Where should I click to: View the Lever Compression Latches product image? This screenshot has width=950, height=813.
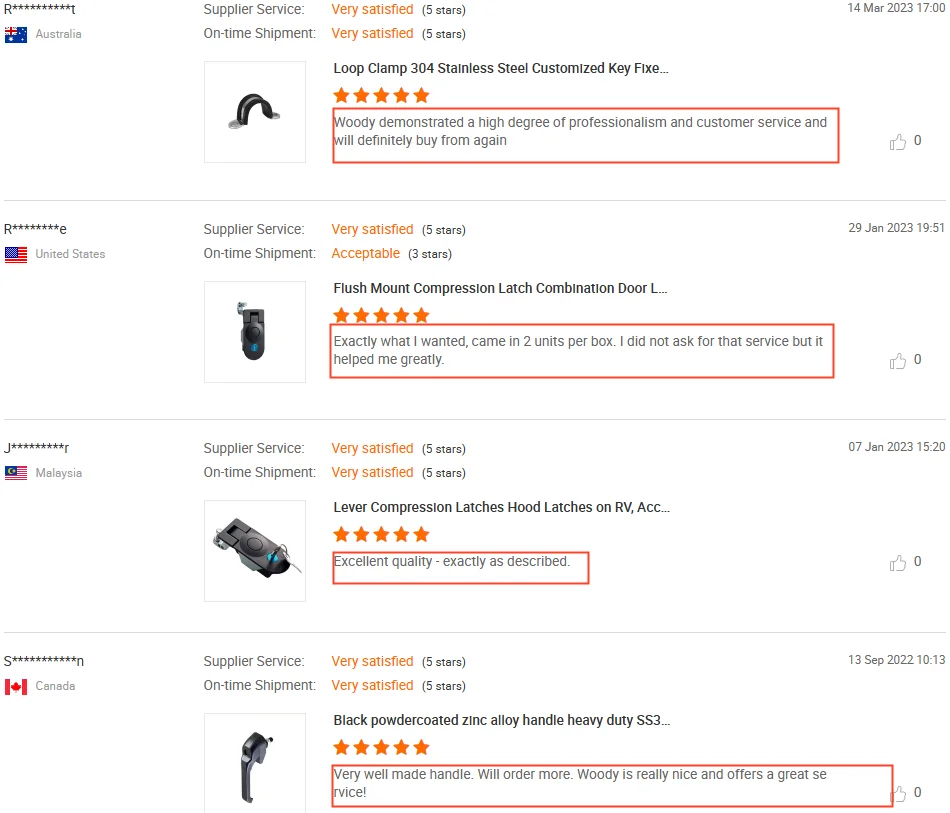pyautogui.click(x=255, y=551)
